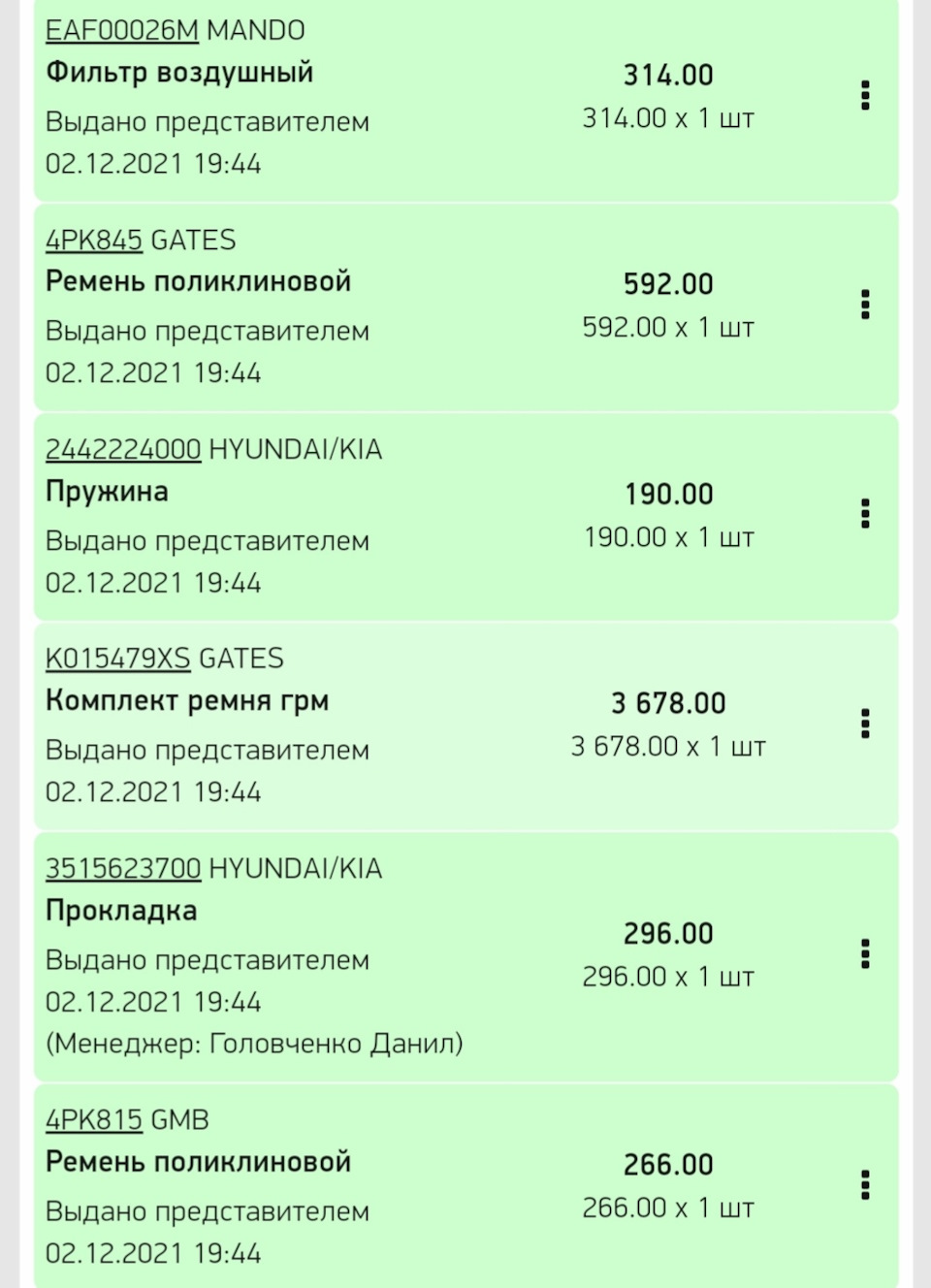
Task: Tap the Пружина item title
Action: (x=107, y=492)
